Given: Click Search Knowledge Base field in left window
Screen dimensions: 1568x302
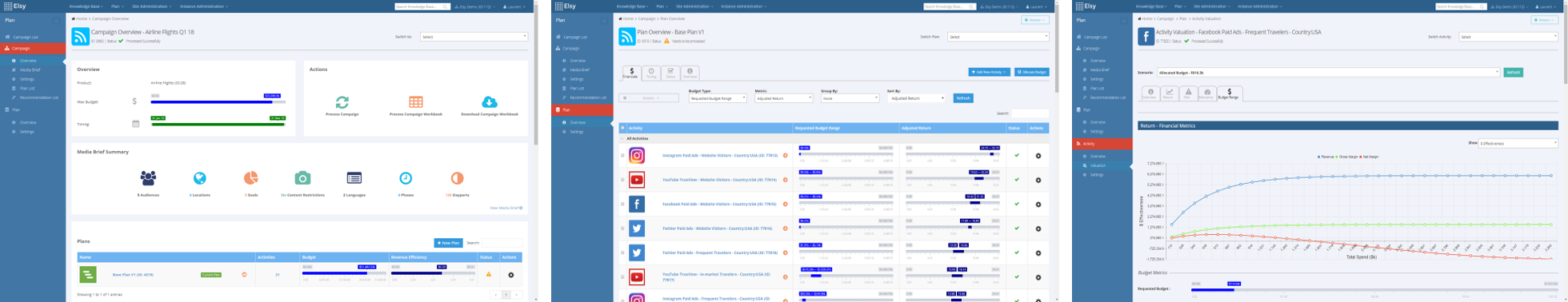Looking at the screenshot, I should tap(422, 6).
